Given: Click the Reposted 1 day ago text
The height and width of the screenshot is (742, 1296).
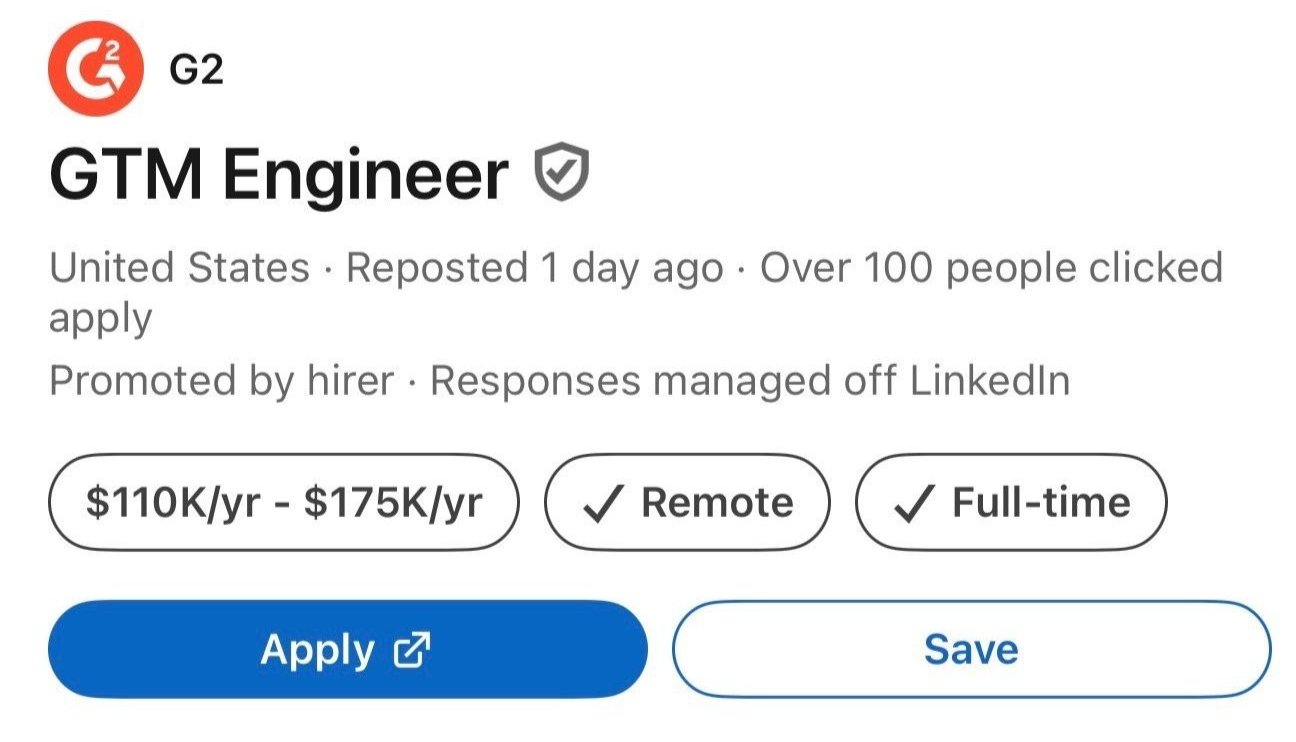Looking at the screenshot, I should tap(534, 268).
